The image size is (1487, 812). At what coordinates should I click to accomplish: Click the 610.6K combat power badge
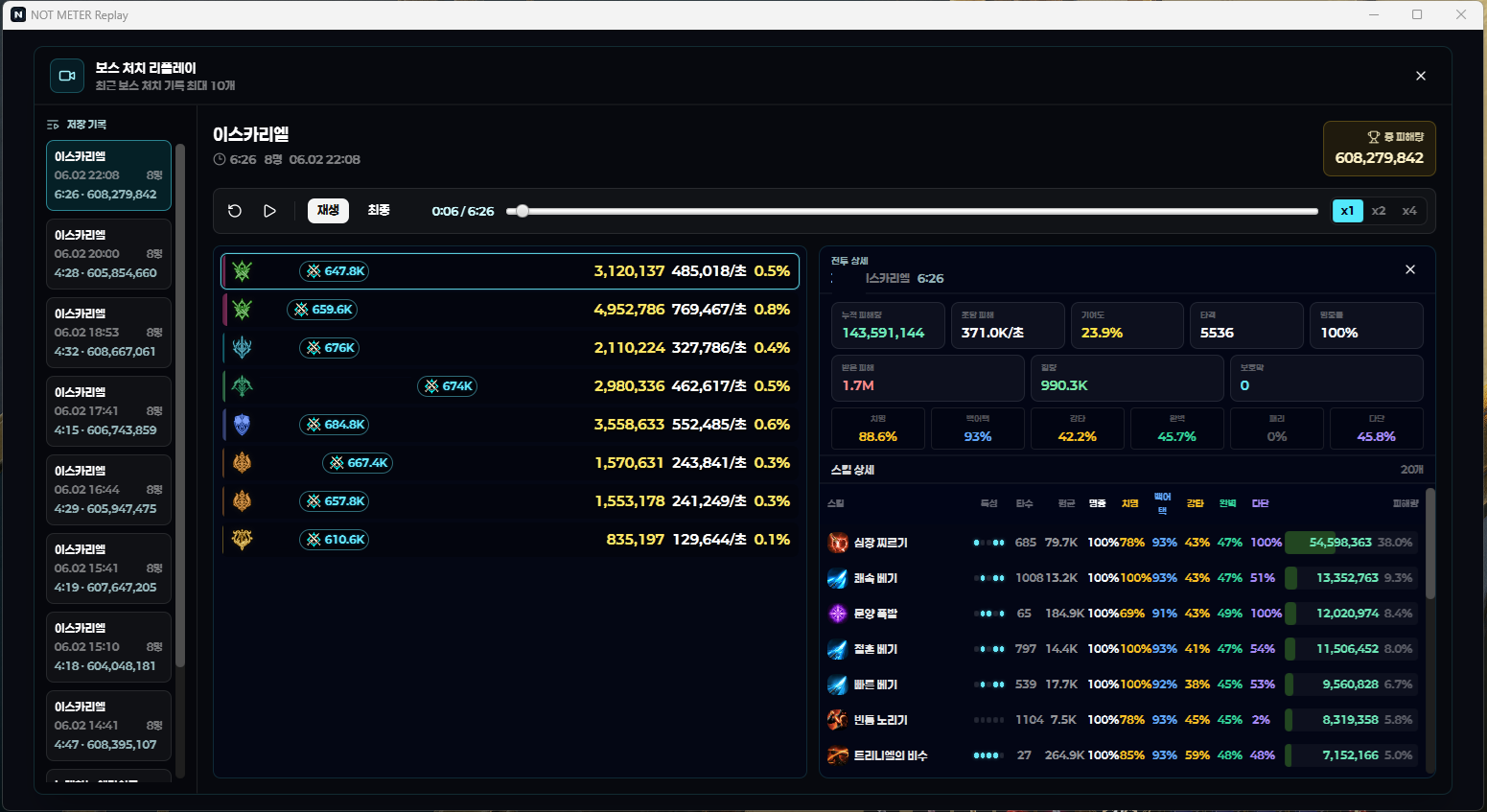tap(335, 540)
